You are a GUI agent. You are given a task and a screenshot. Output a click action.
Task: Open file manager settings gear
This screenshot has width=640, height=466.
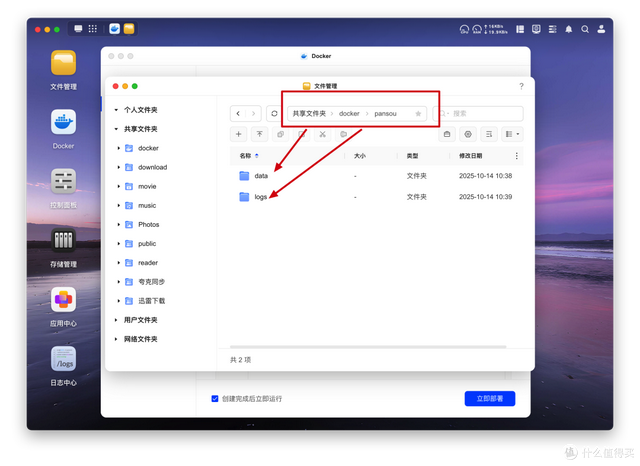coord(468,134)
